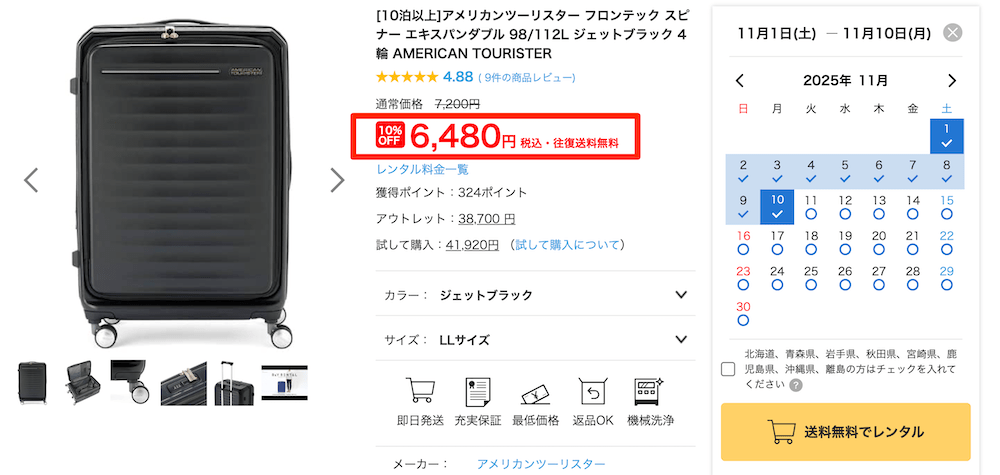Show the next product image
1000x475 pixels.
pos(337,179)
